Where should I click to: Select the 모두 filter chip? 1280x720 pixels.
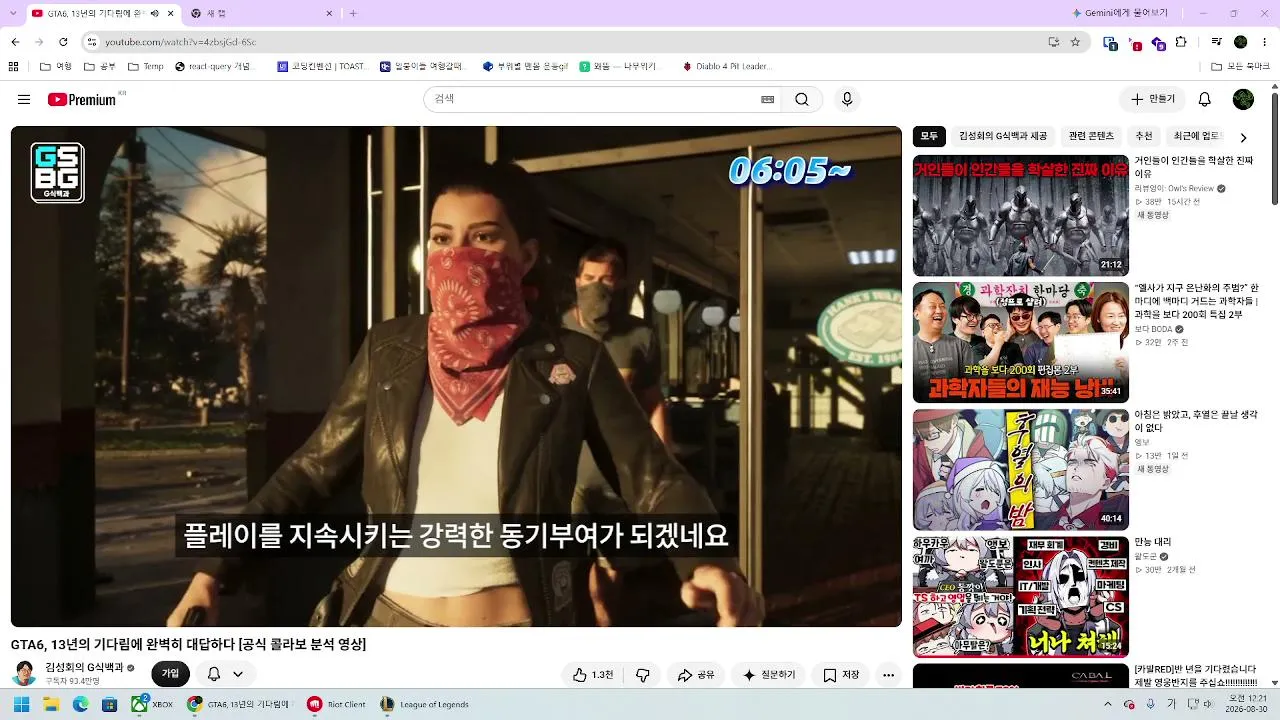929,136
